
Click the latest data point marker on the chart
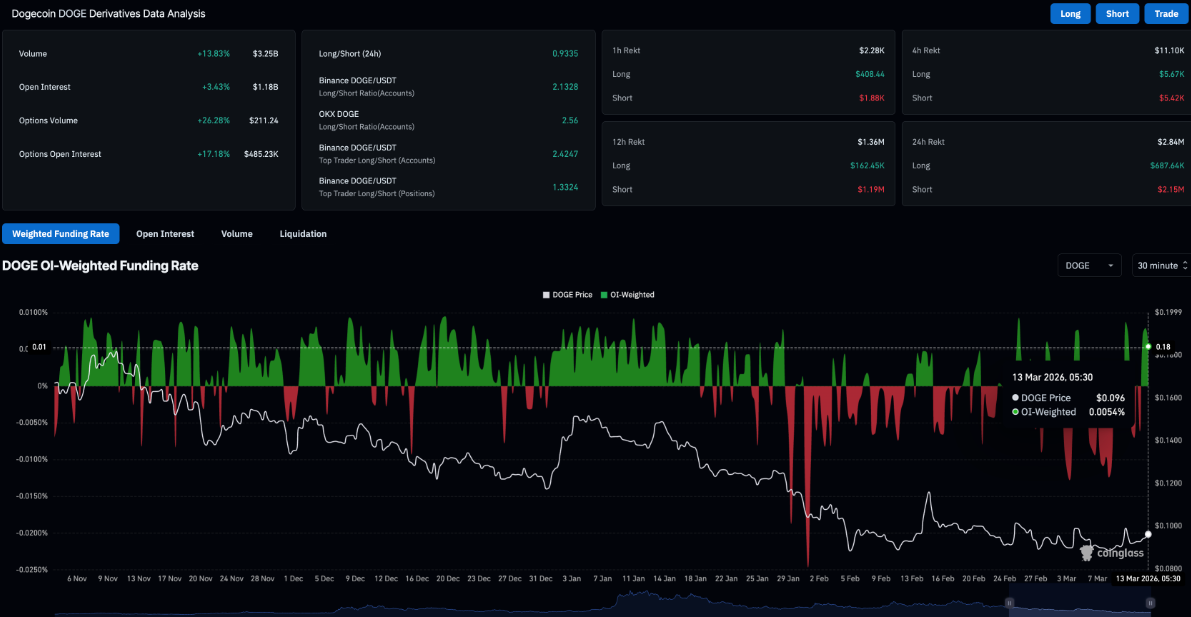[1148, 534]
